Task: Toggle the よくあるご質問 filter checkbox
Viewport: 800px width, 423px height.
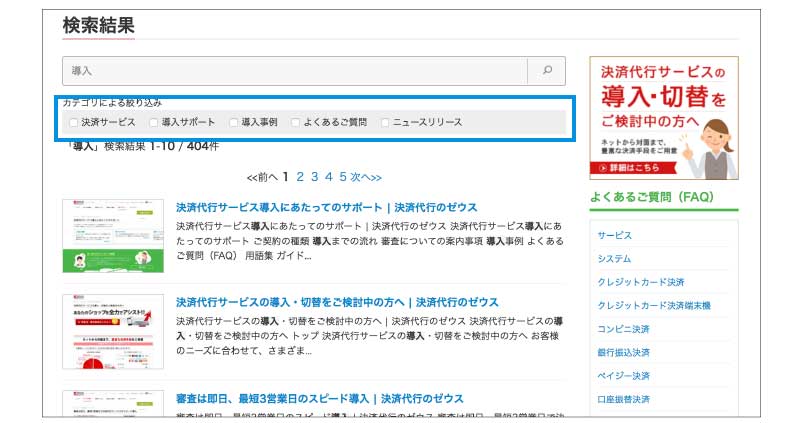Action: 295,122
